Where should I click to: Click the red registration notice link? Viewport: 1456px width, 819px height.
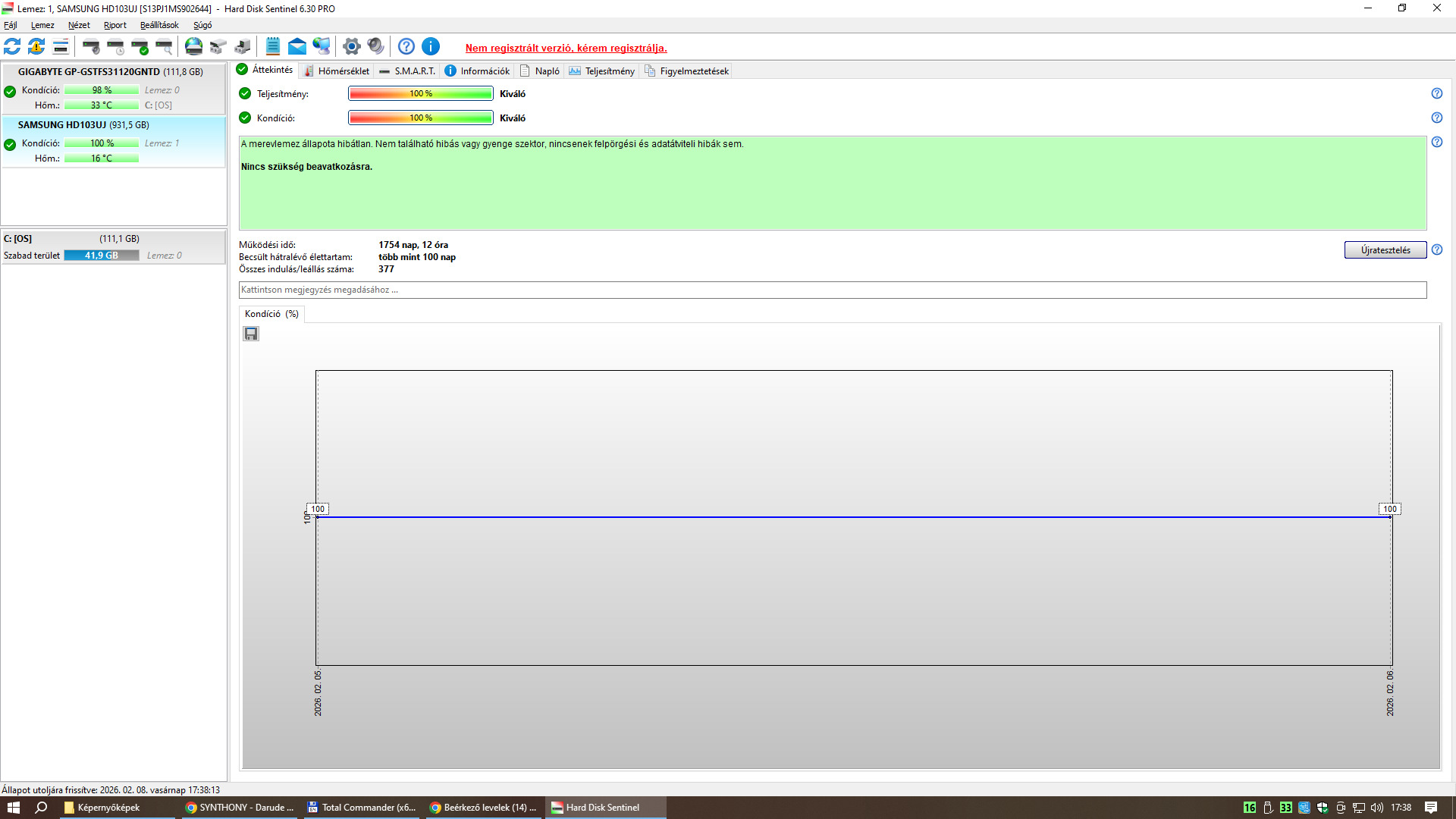click(x=566, y=48)
